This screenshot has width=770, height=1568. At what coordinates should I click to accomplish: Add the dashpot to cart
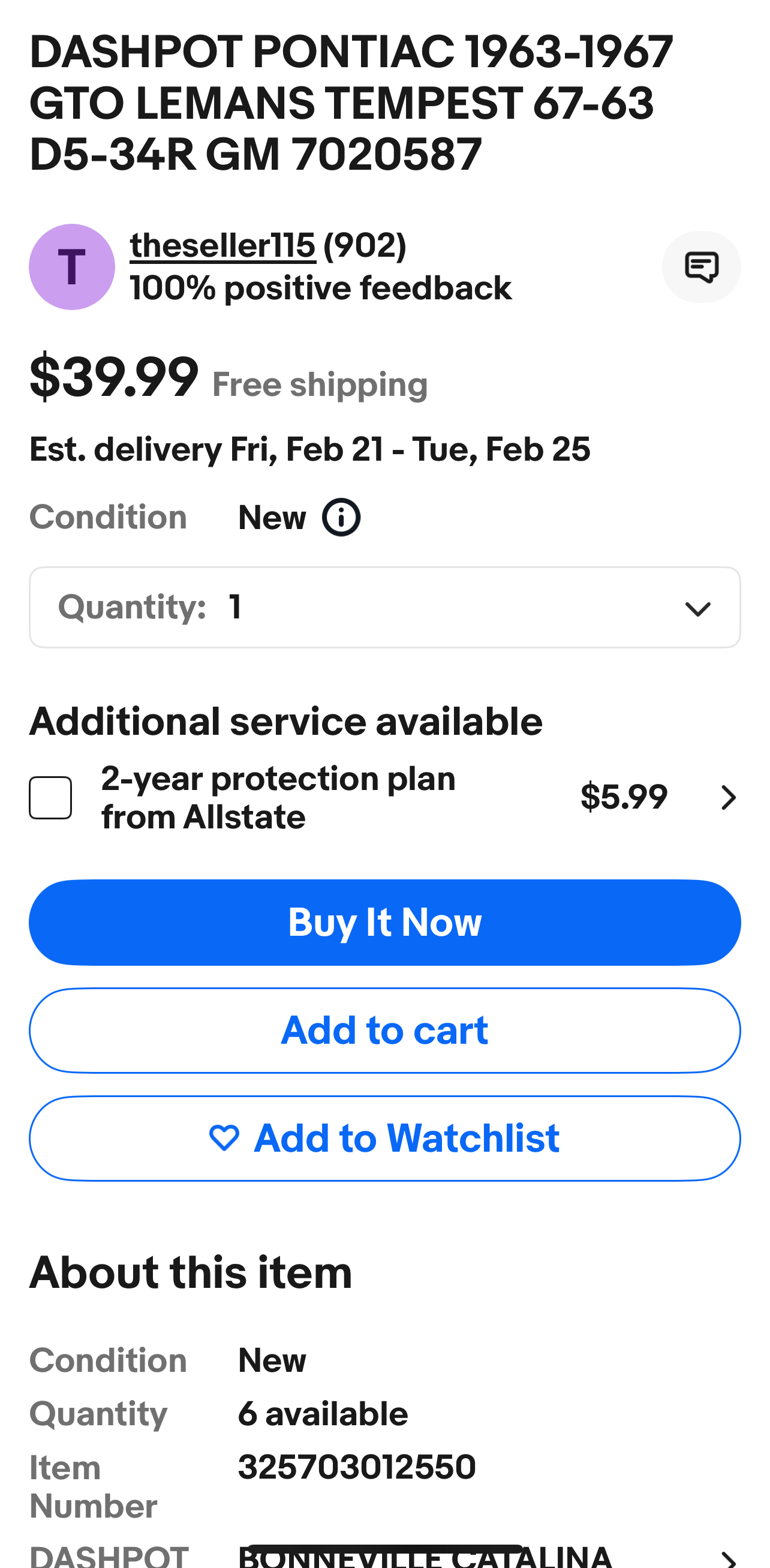[384, 1030]
